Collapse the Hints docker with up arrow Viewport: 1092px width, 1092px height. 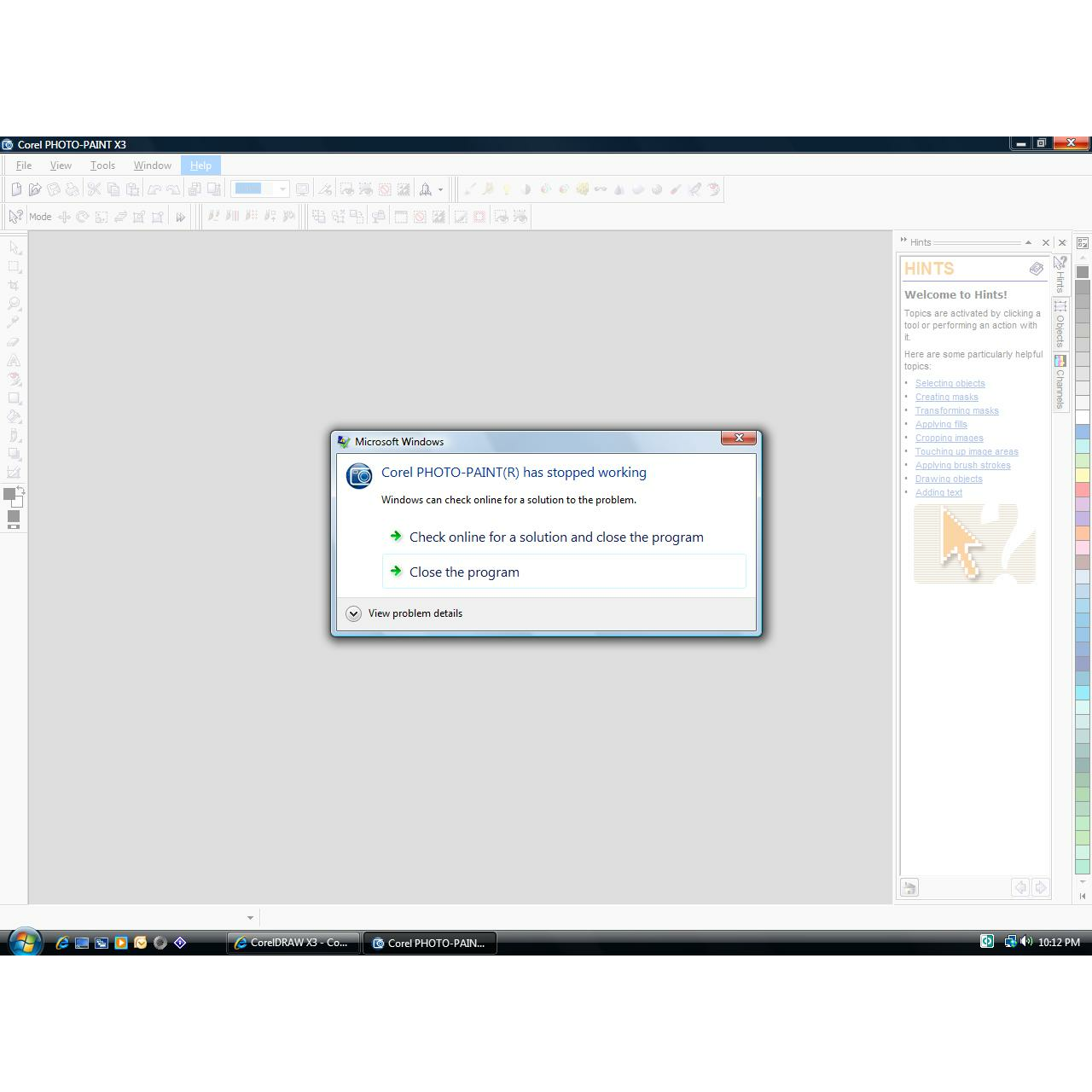click(1028, 242)
